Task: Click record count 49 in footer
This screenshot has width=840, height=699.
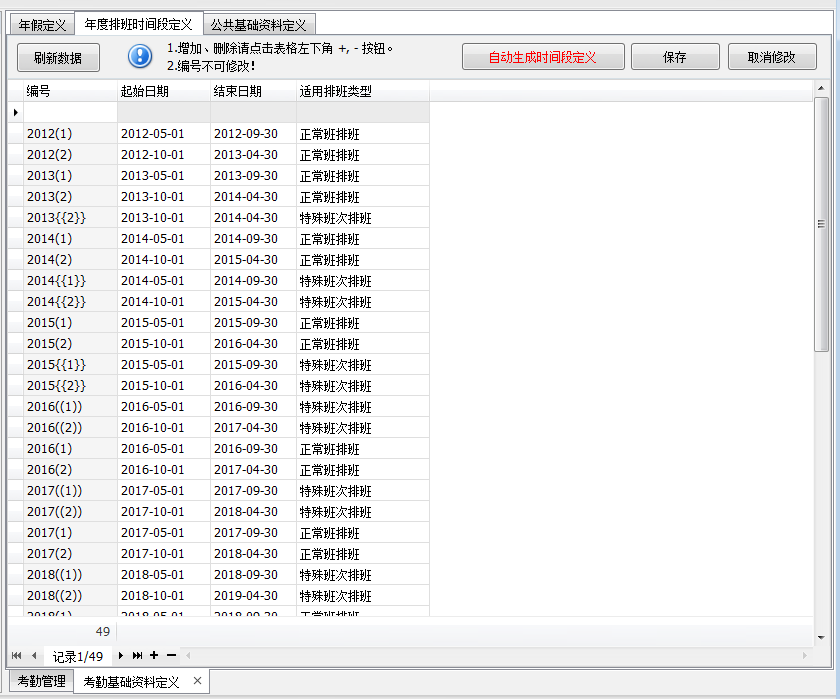Action: pyautogui.click(x=102, y=632)
